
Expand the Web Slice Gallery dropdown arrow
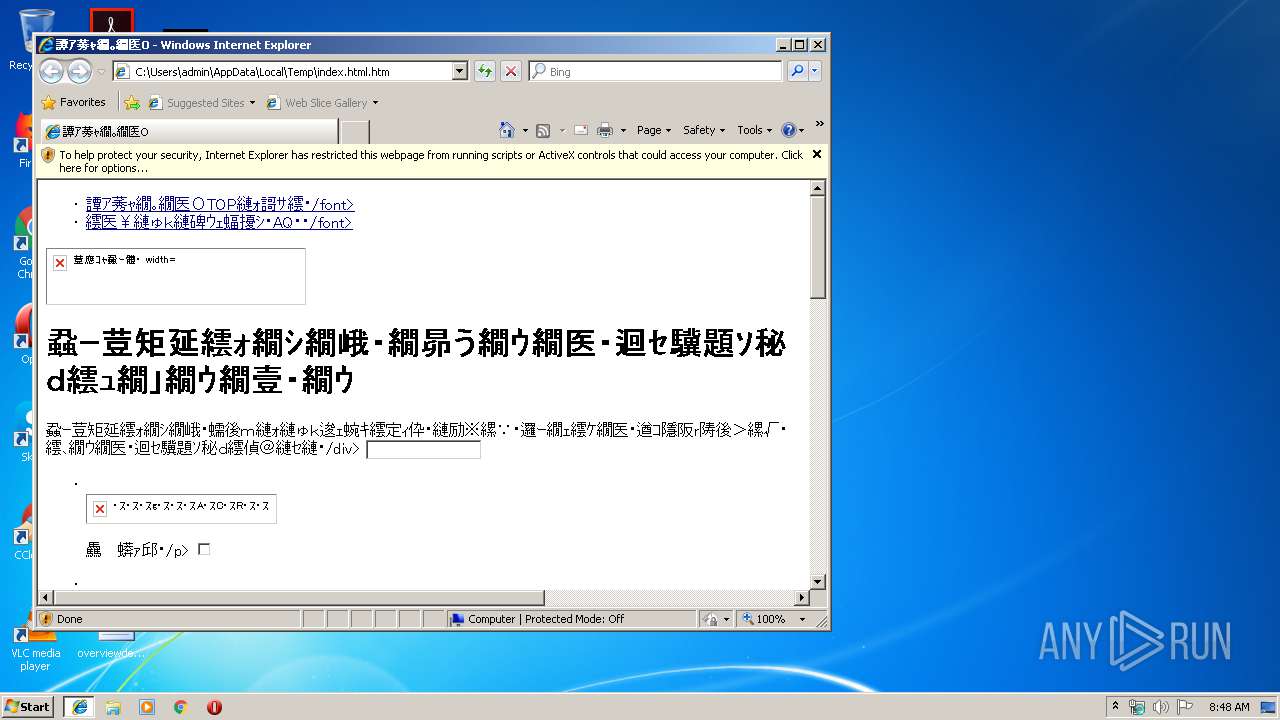(x=376, y=103)
